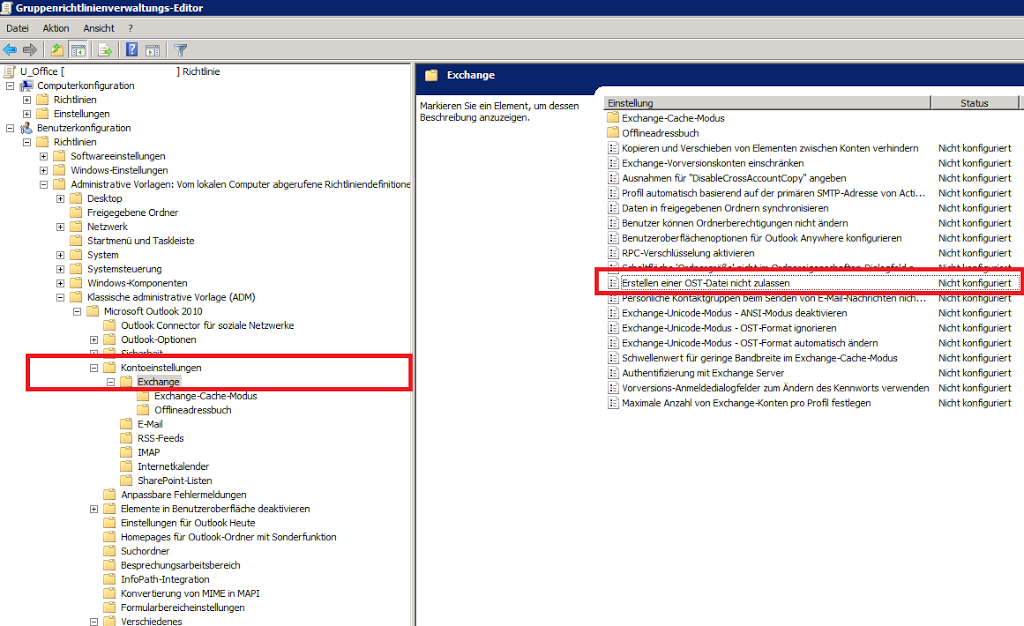1024x626 pixels.
Task: Open Help via the blue question-mark icon
Action: [x=132, y=49]
